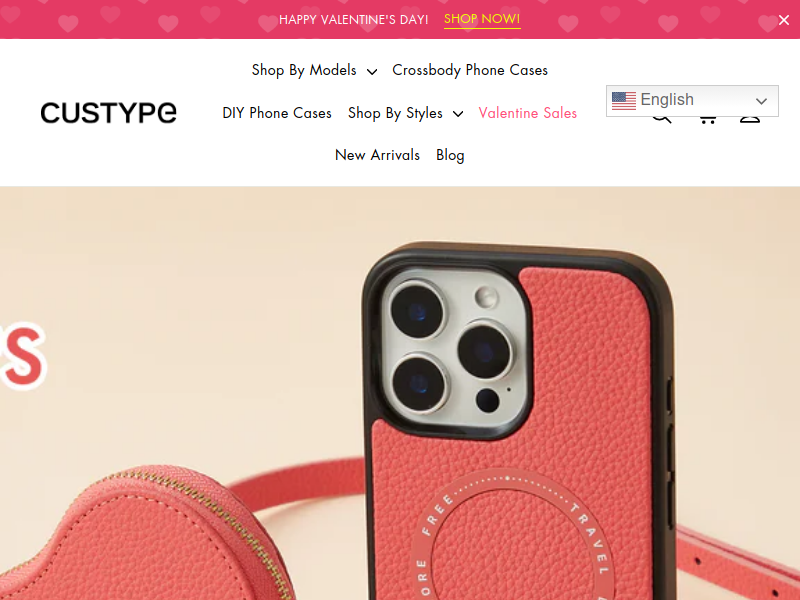
Task: Open the search magnifier icon
Action: pyautogui.click(x=662, y=119)
